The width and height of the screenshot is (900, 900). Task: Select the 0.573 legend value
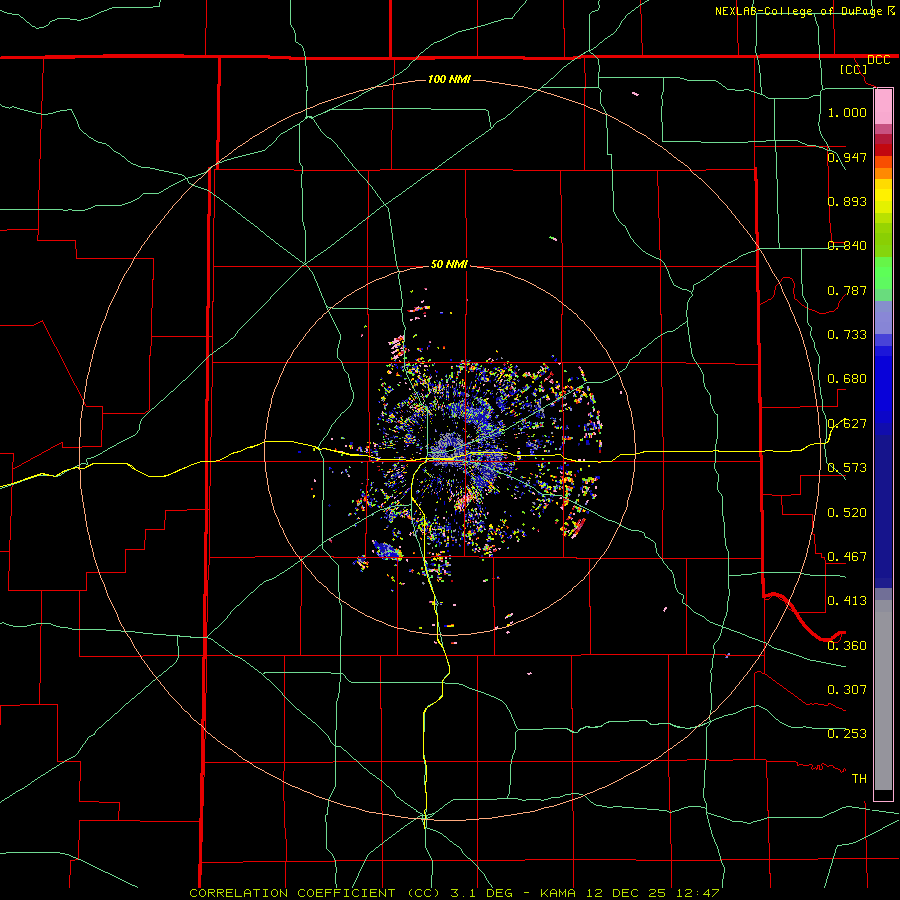(x=847, y=467)
